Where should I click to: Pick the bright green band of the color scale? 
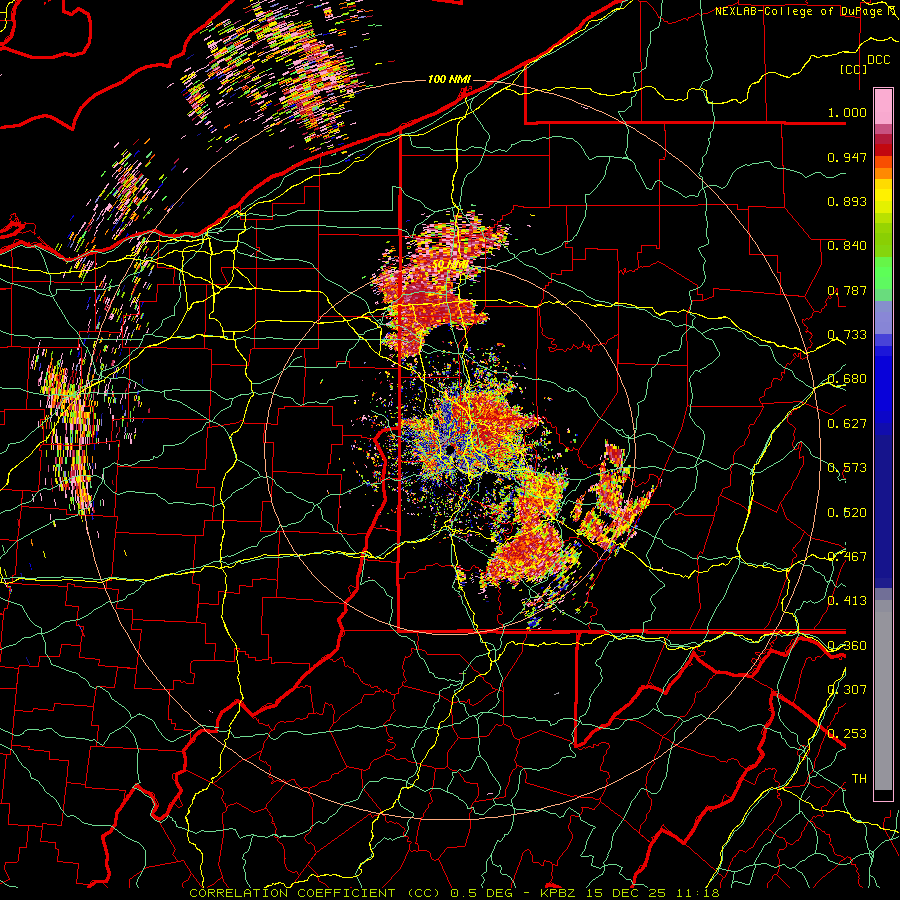pyautogui.click(x=883, y=273)
